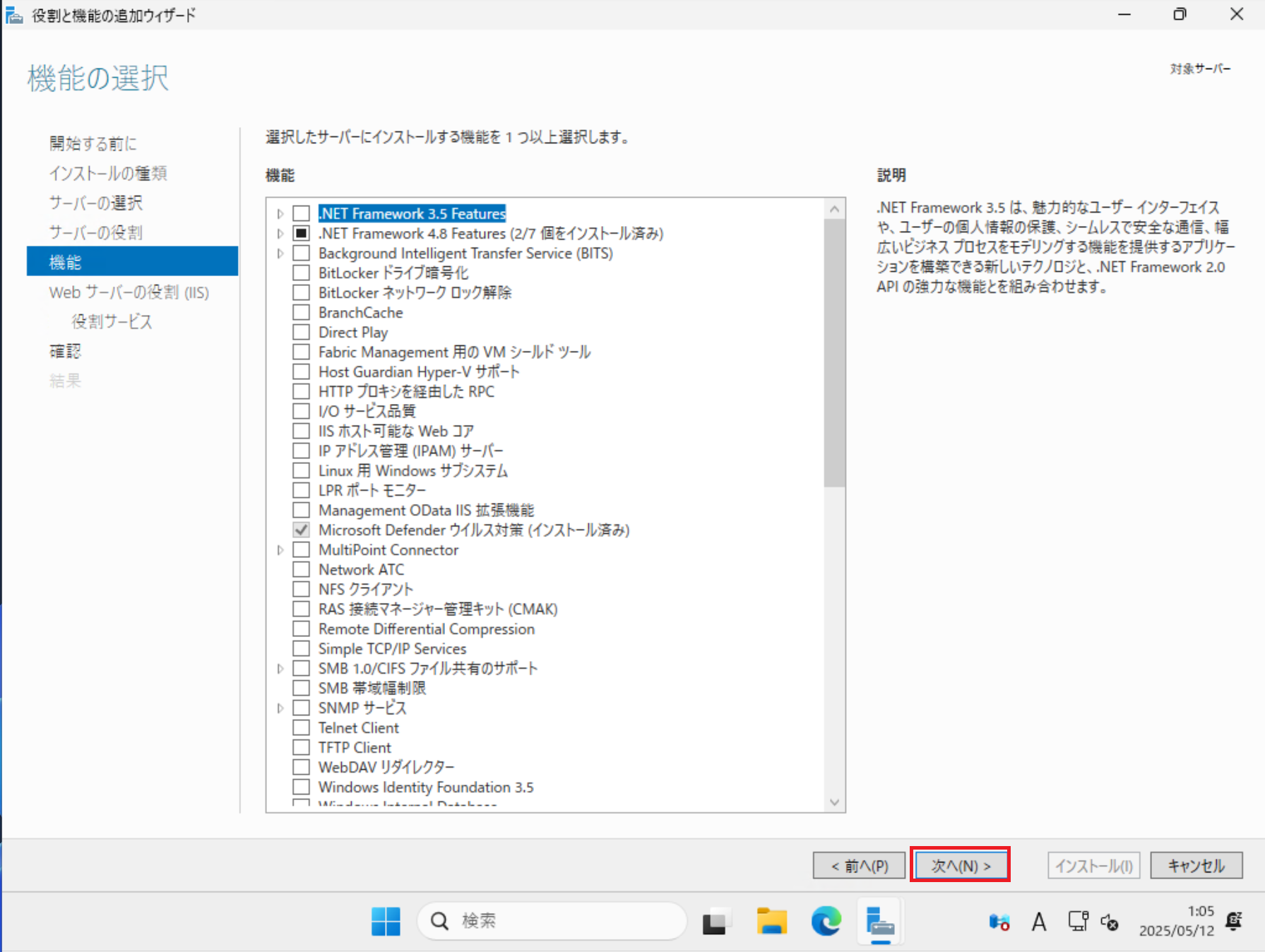Select Microsoft Defender ウイルス対策 row

(x=474, y=530)
